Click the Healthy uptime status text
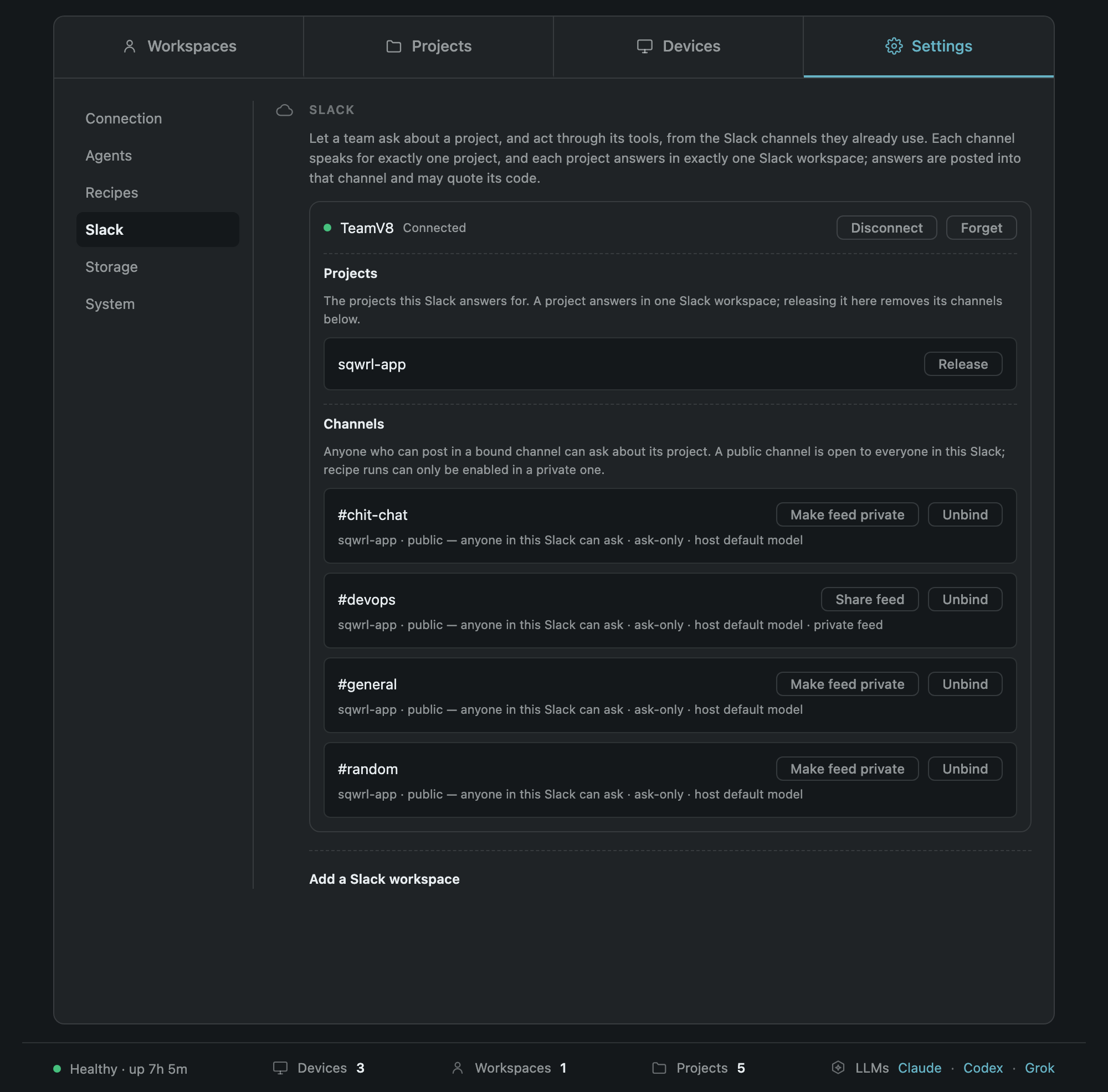1108x1092 pixels. pos(129,1069)
